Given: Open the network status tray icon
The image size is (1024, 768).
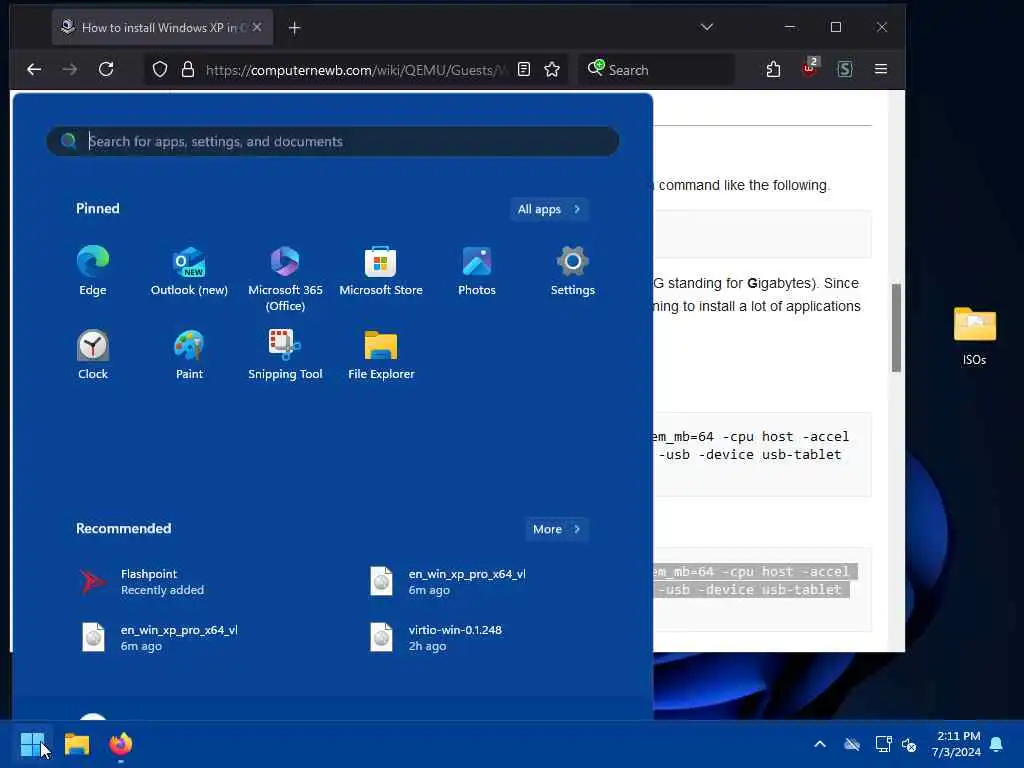Looking at the screenshot, I should tap(883, 744).
